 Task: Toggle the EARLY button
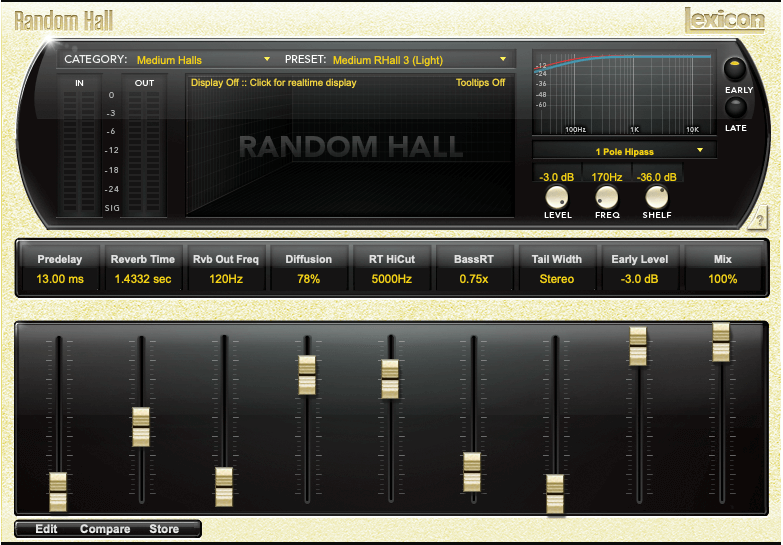pyautogui.click(x=735, y=69)
